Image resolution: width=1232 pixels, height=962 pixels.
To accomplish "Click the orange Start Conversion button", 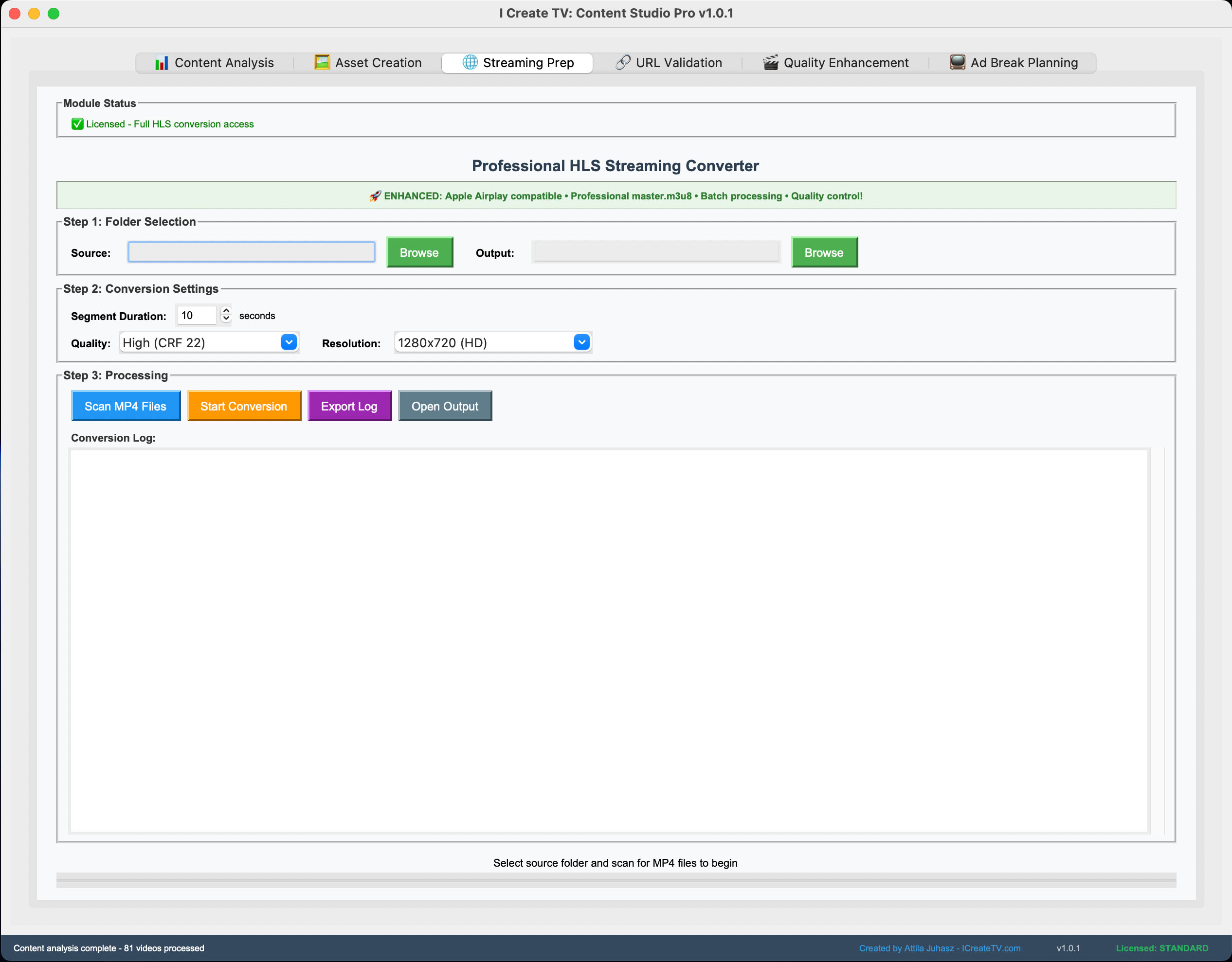I will click(x=244, y=406).
